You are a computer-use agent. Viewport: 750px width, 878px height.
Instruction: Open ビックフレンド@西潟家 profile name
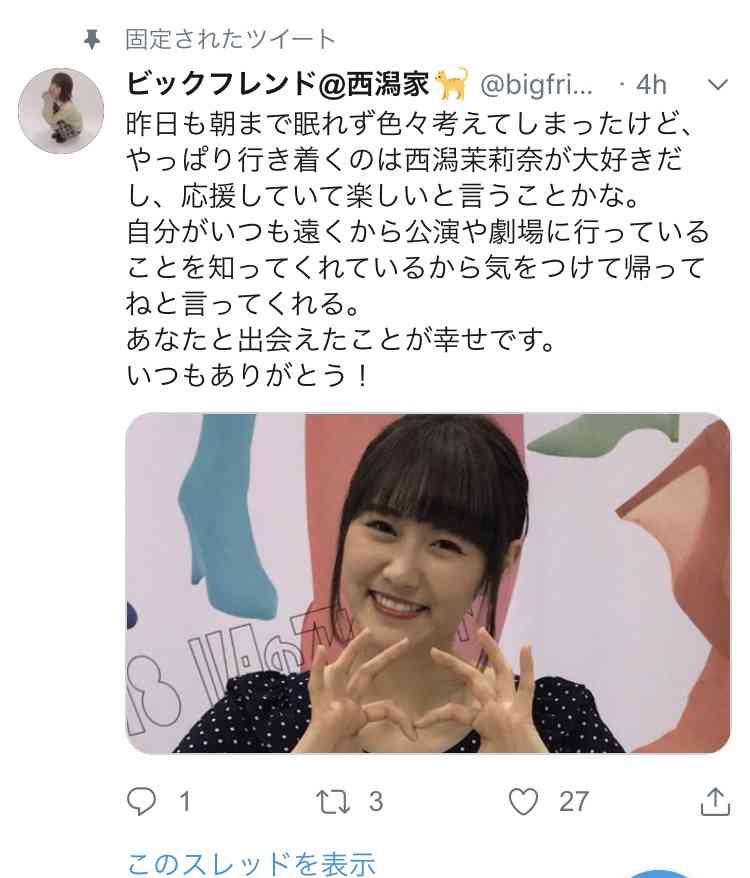[x=278, y=85]
